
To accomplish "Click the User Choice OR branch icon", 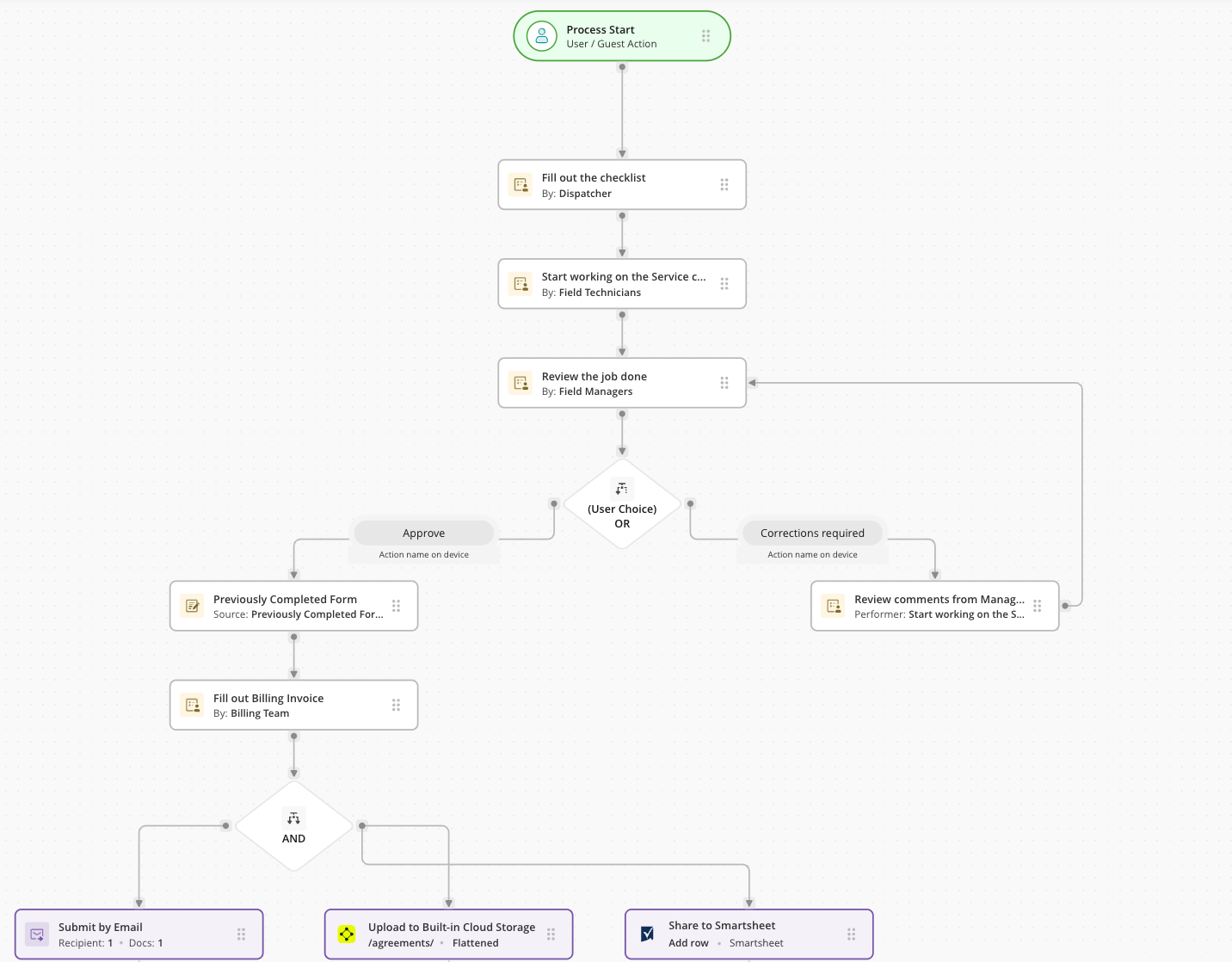I will [622, 489].
